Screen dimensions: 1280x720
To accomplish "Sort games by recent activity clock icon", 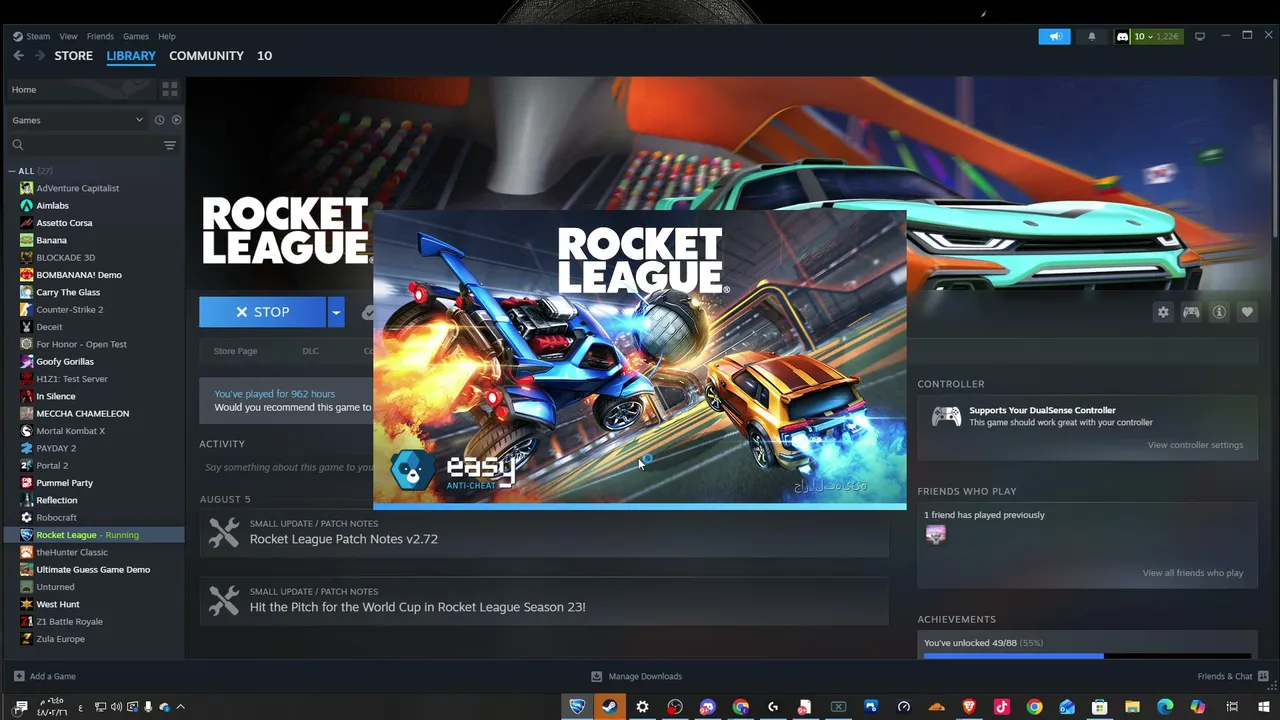I will pyautogui.click(x=159, y=120).
